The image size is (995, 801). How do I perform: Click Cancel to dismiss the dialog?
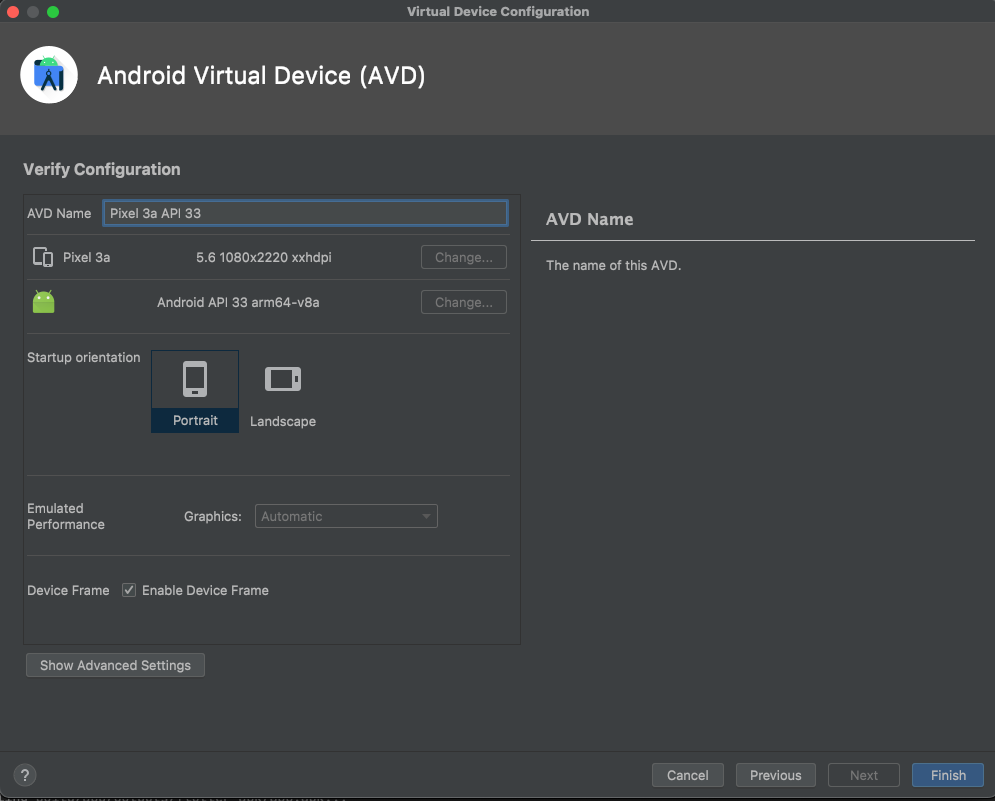point(687,775)
